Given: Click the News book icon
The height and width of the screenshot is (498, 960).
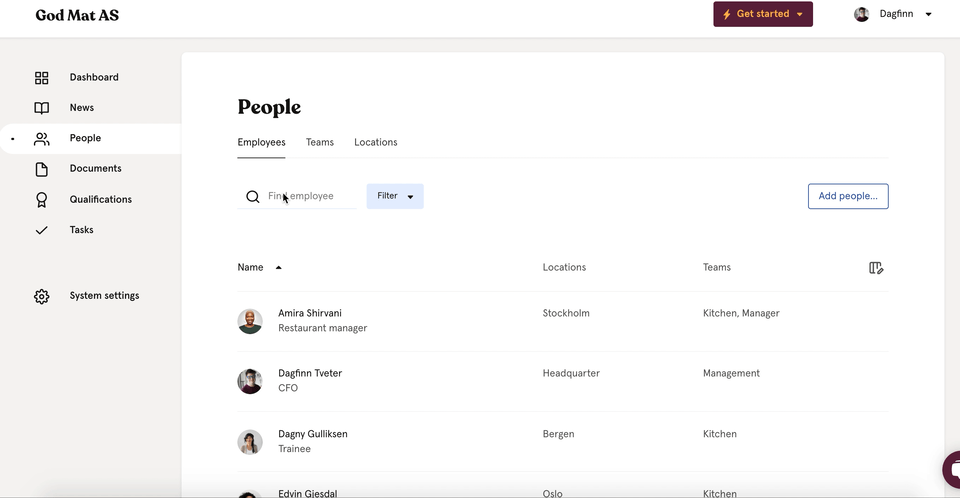Looking at the screenshot, I should 42,108.
